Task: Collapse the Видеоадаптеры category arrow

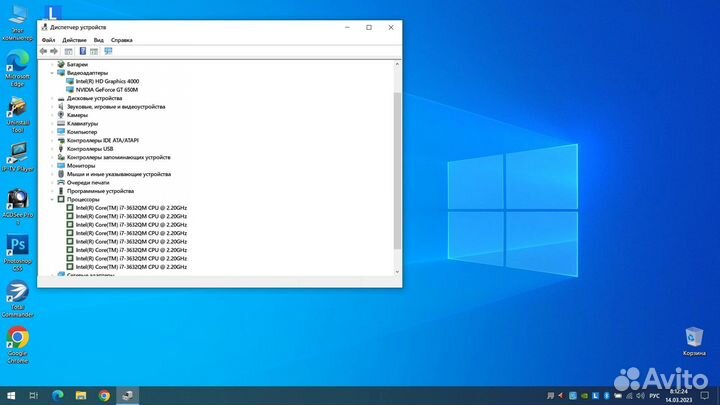Action: pyautogui.click(x=52, y=73)
